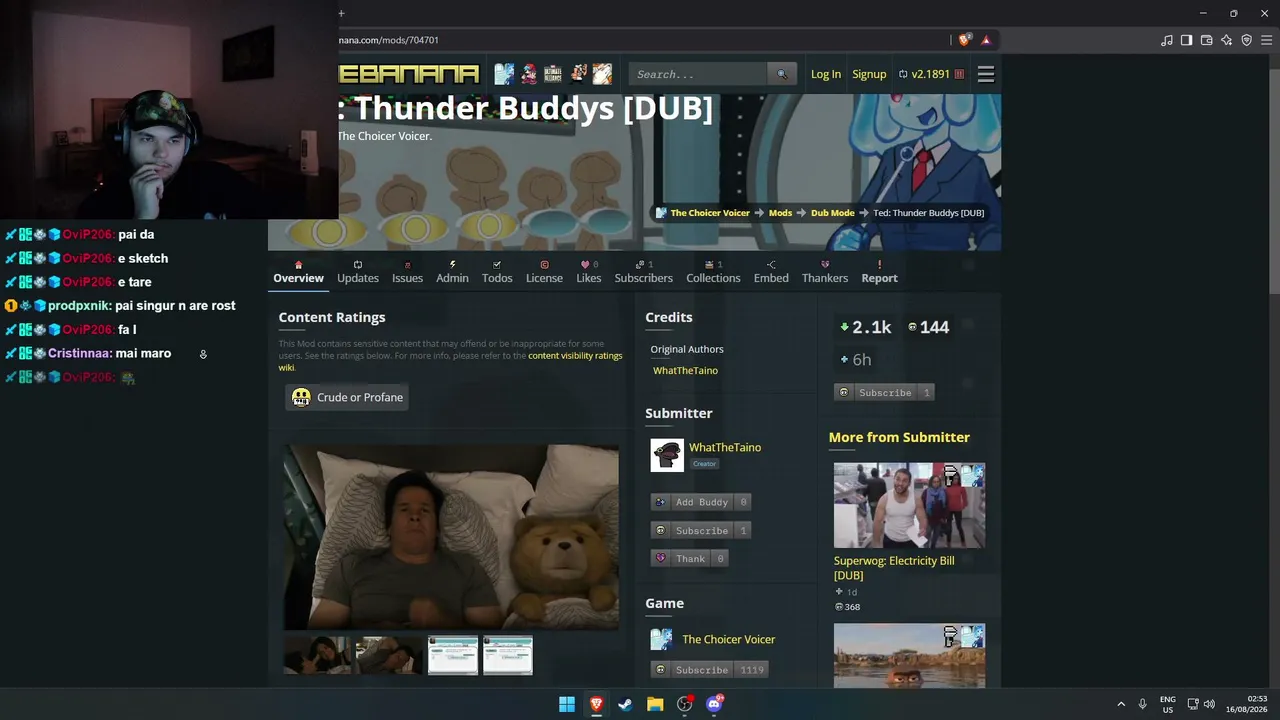Go to the Mods breadcrumb link

[780, 213]
